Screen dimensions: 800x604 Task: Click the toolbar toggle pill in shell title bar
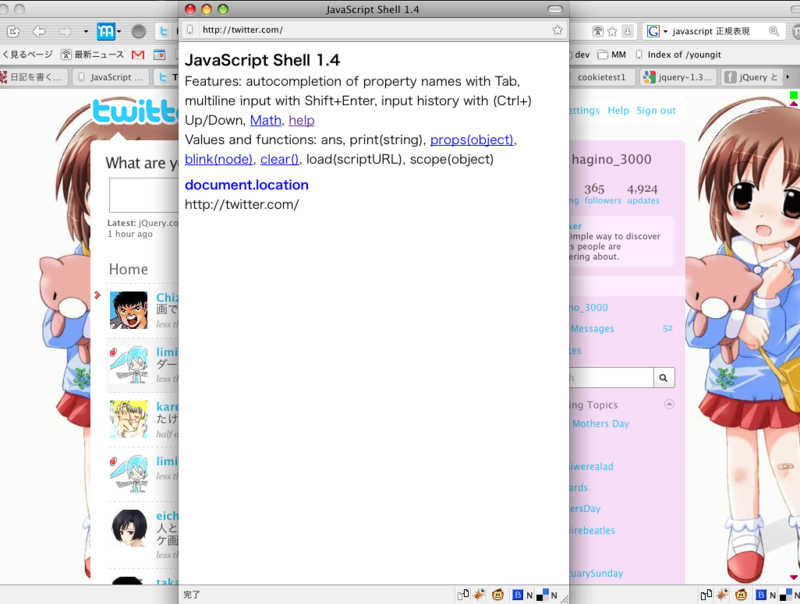[x=555, y=9]
